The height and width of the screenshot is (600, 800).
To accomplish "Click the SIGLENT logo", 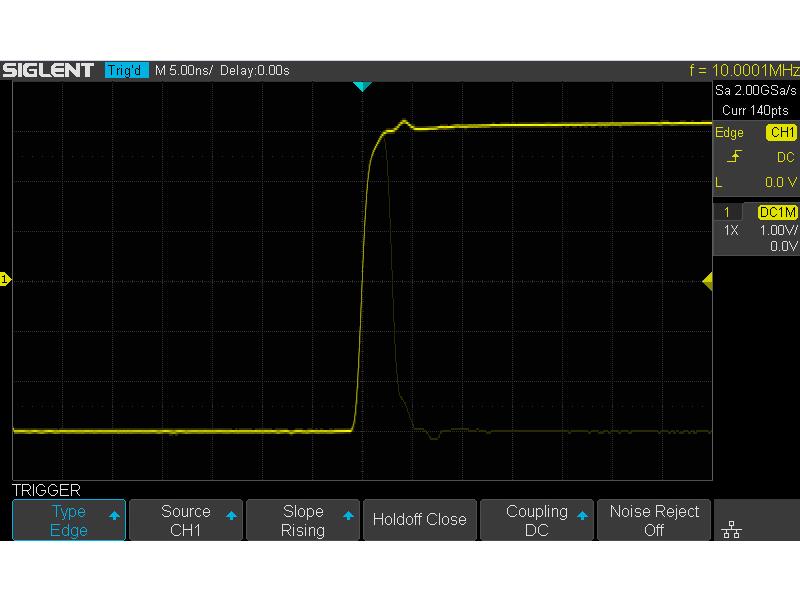I will point(48,70).
